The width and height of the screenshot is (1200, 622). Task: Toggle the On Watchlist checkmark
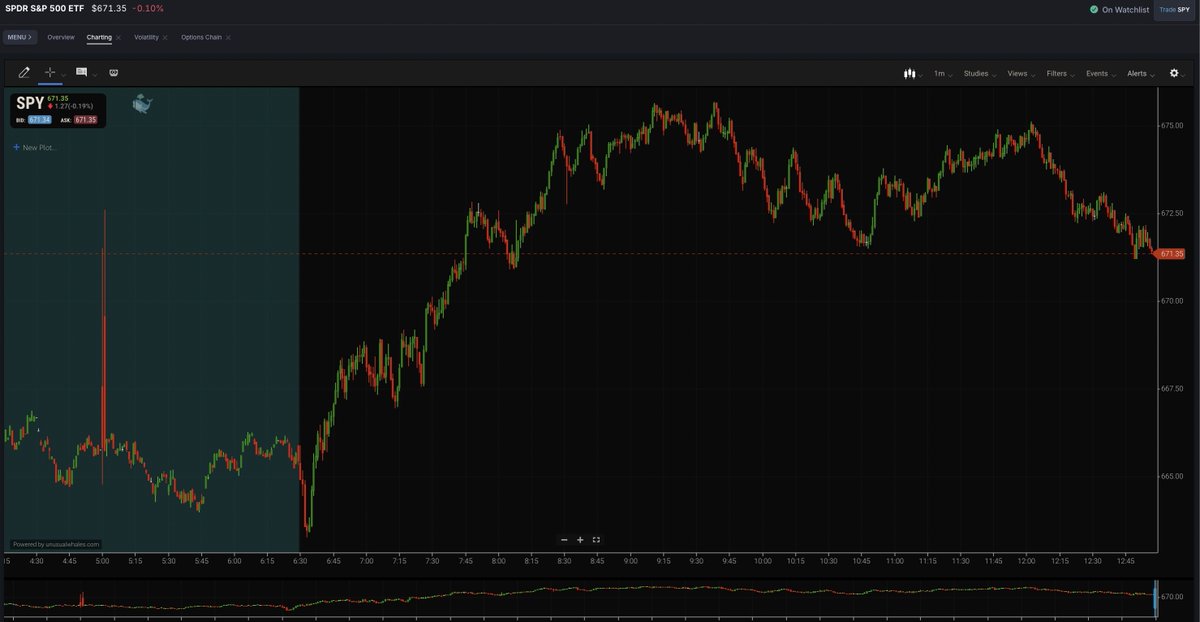tap(1094, 9)
